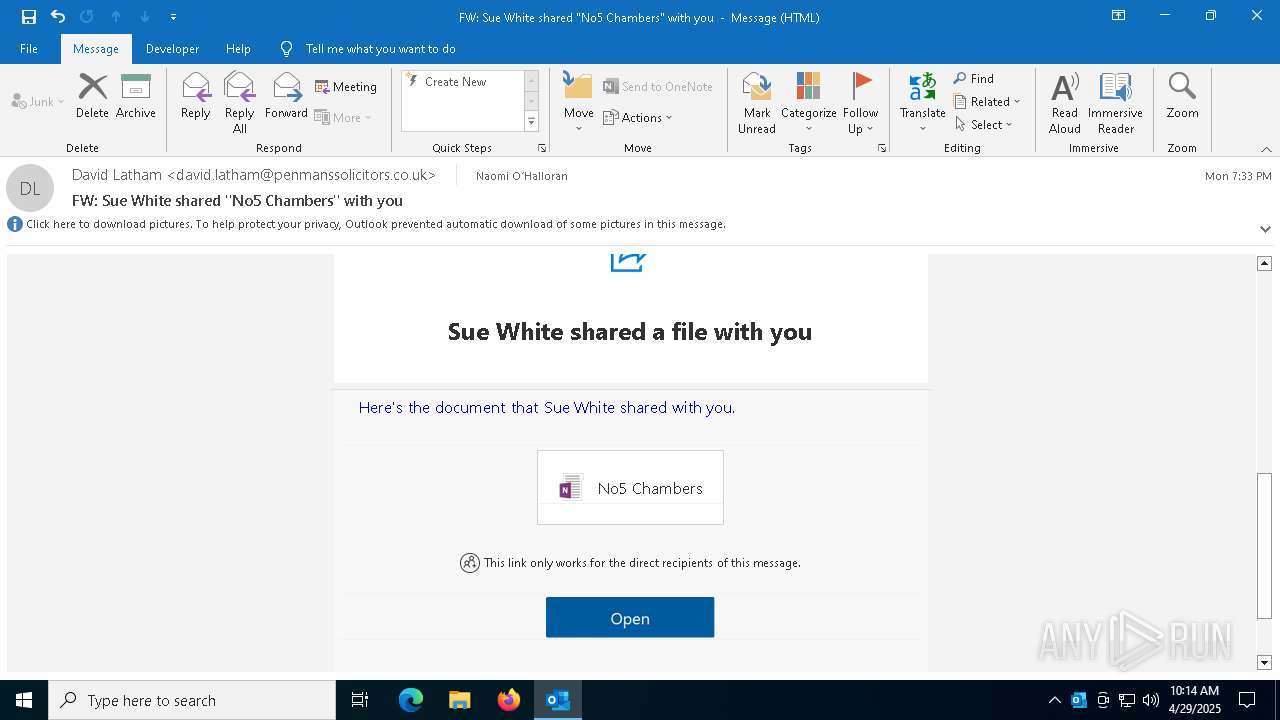Go to next item arrow
Image resolution: width=1280 pixels, height=720 pixels.
145,17
